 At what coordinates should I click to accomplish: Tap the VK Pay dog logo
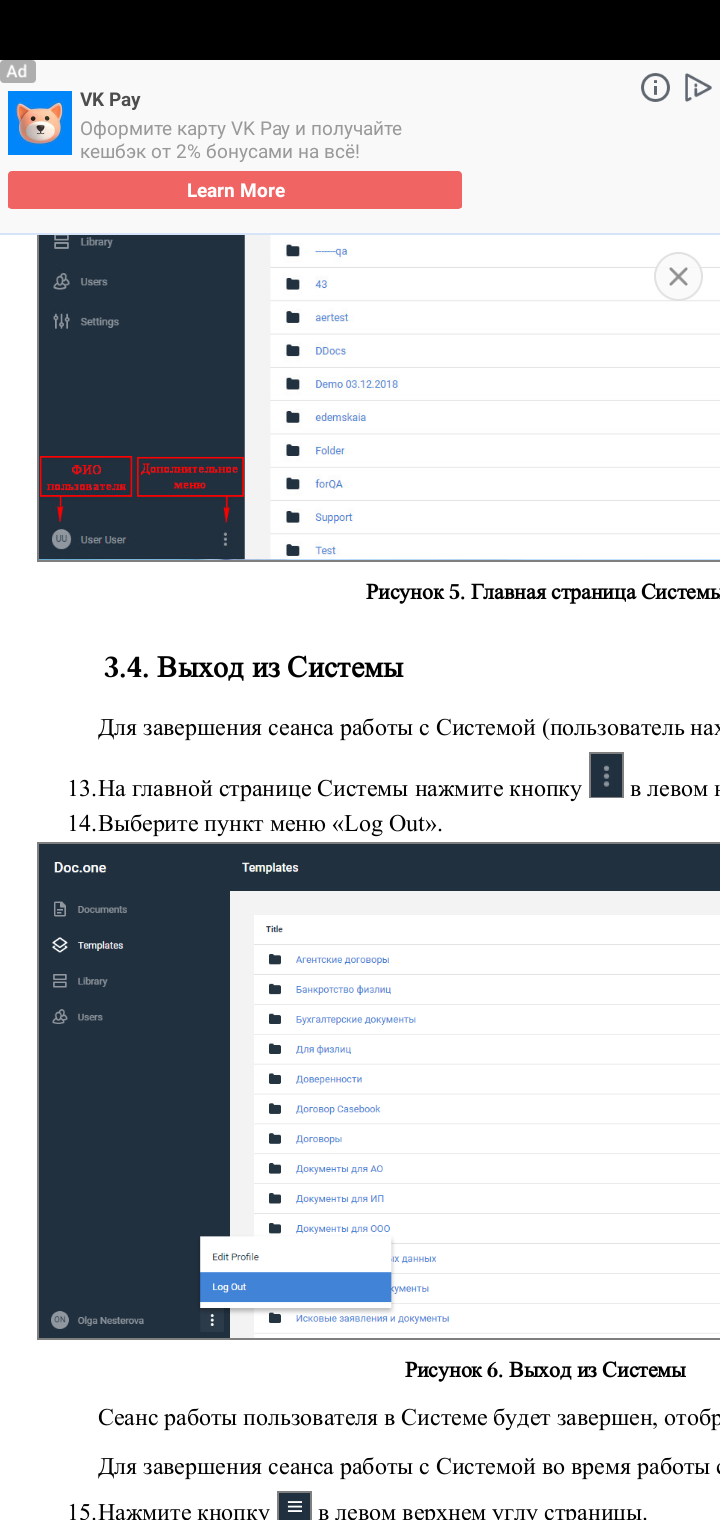(40, 124)
